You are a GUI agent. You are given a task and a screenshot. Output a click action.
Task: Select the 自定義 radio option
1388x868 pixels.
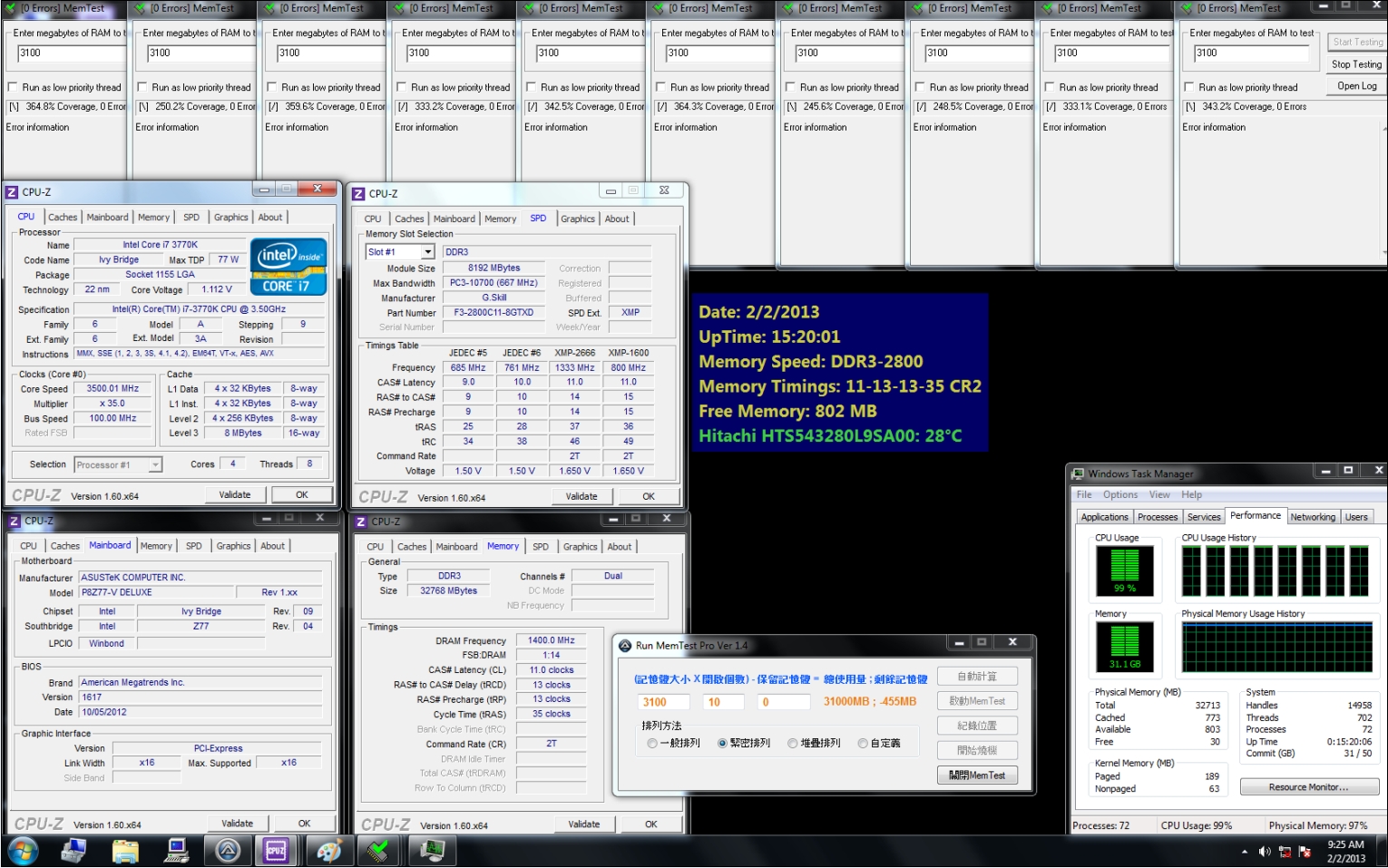pos(863,743)
